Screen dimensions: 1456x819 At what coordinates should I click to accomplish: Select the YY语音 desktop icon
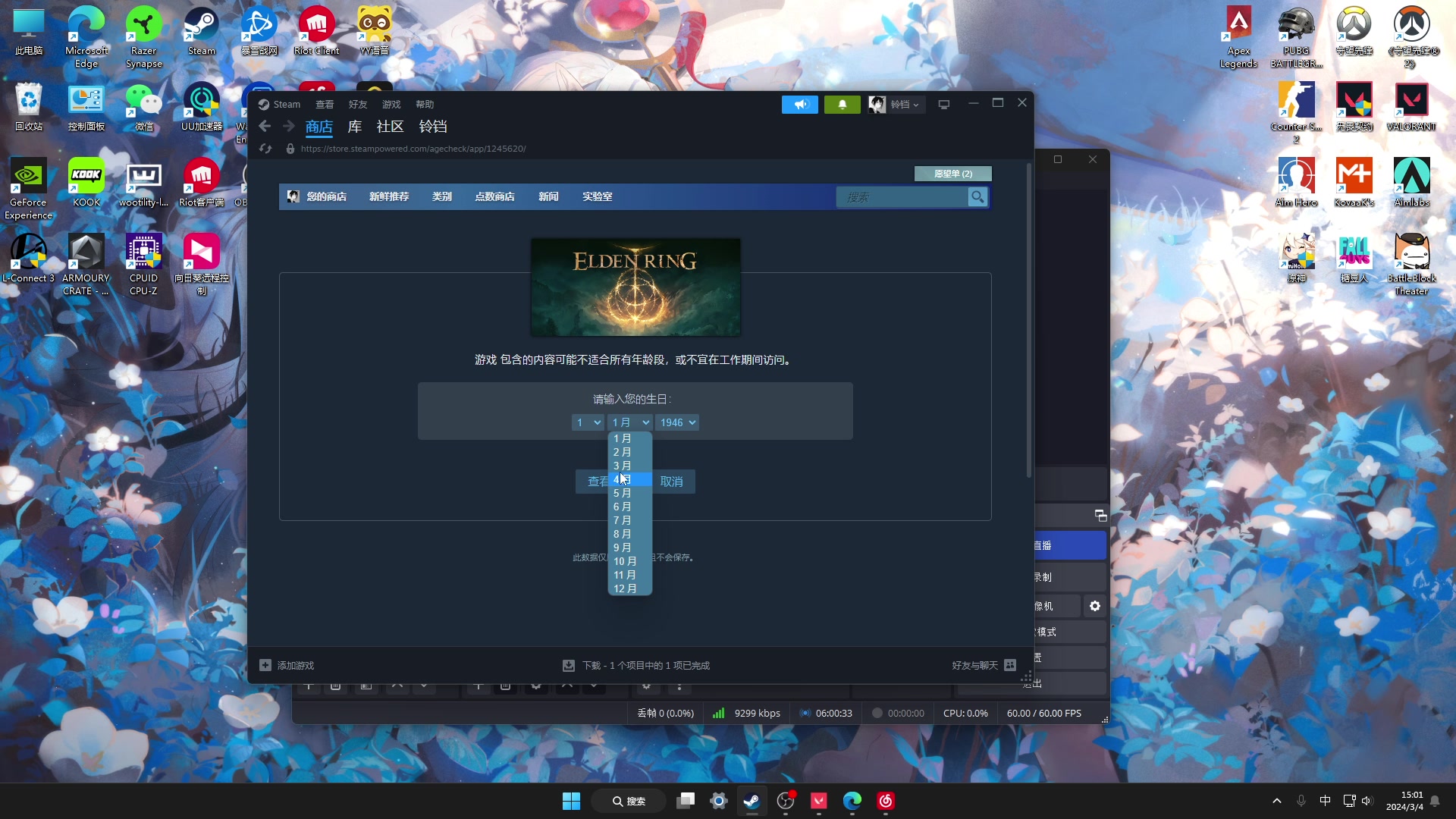374,31
